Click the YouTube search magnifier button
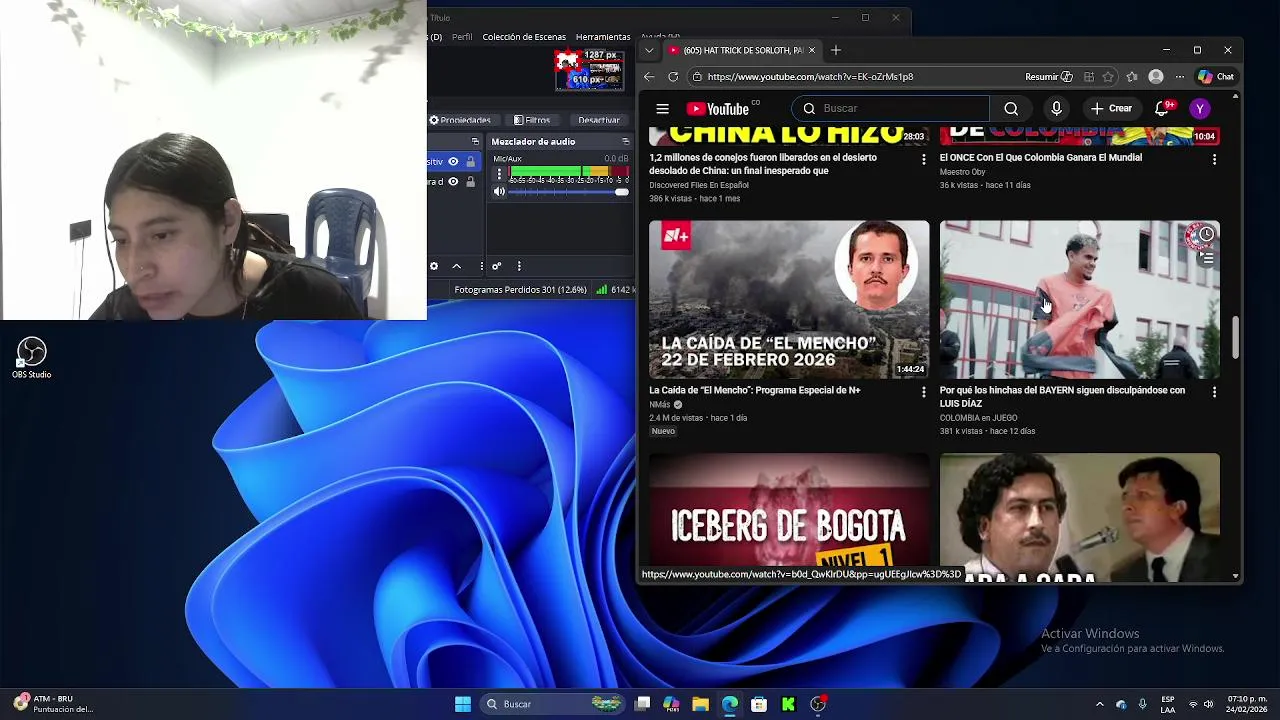Screen dimensions: 1280x720 pyautogui.click(x=1011, y=108)
